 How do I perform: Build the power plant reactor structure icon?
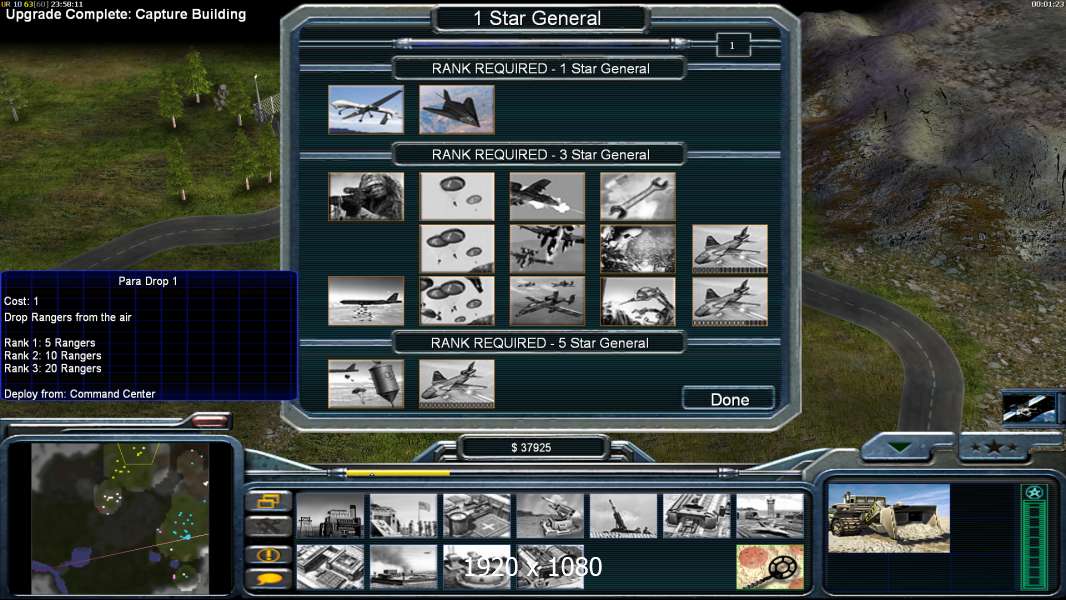(x=330, y=516)
